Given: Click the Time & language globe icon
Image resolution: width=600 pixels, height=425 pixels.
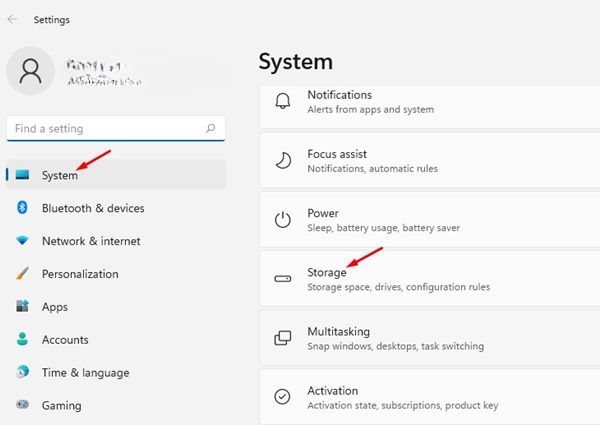Looking at the screenshot, I should pos(22,372).
